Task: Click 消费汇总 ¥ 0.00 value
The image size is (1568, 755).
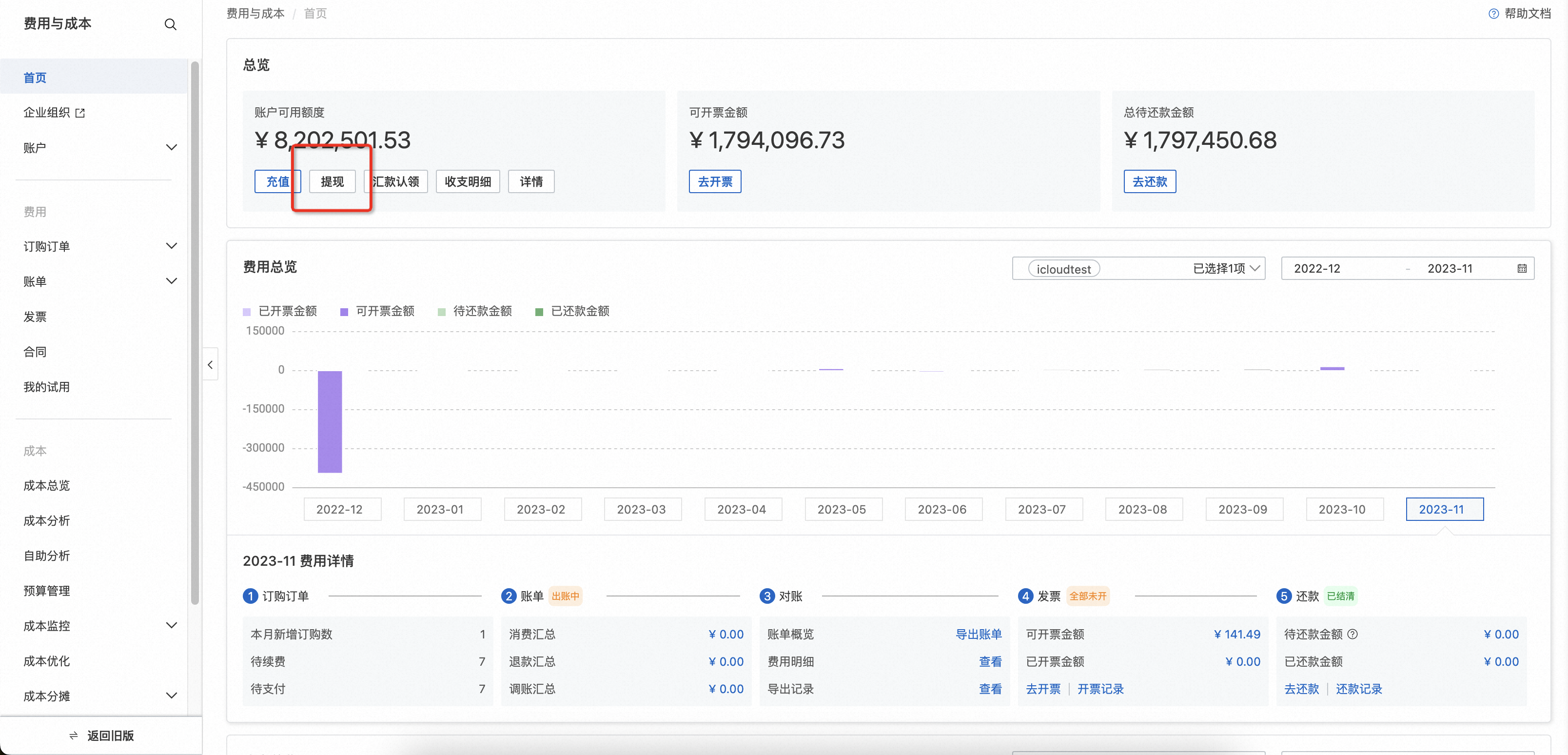Action: pyautogui.click(x=726, y=634)
